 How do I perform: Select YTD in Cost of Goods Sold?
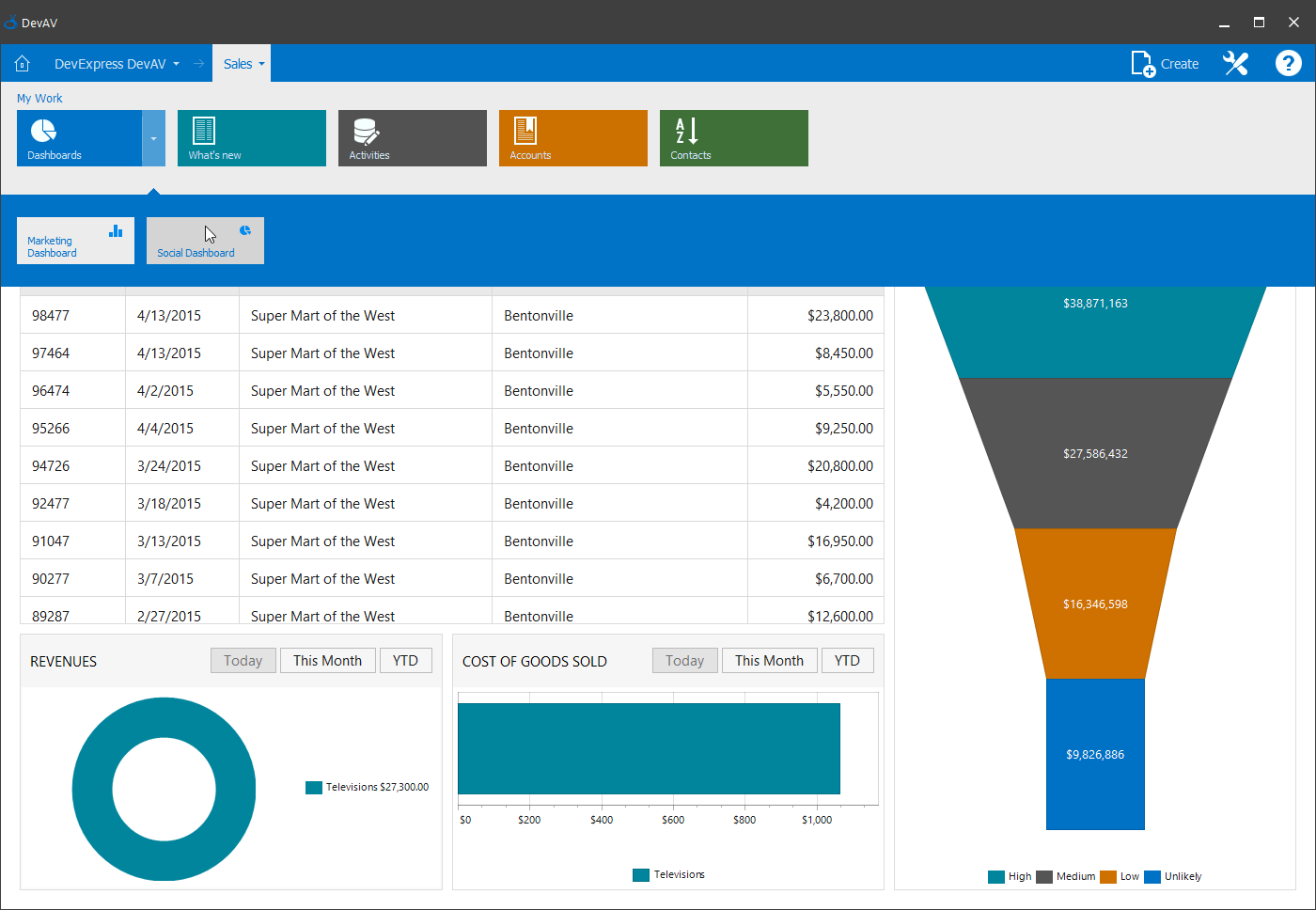click(x=847, y=661)
